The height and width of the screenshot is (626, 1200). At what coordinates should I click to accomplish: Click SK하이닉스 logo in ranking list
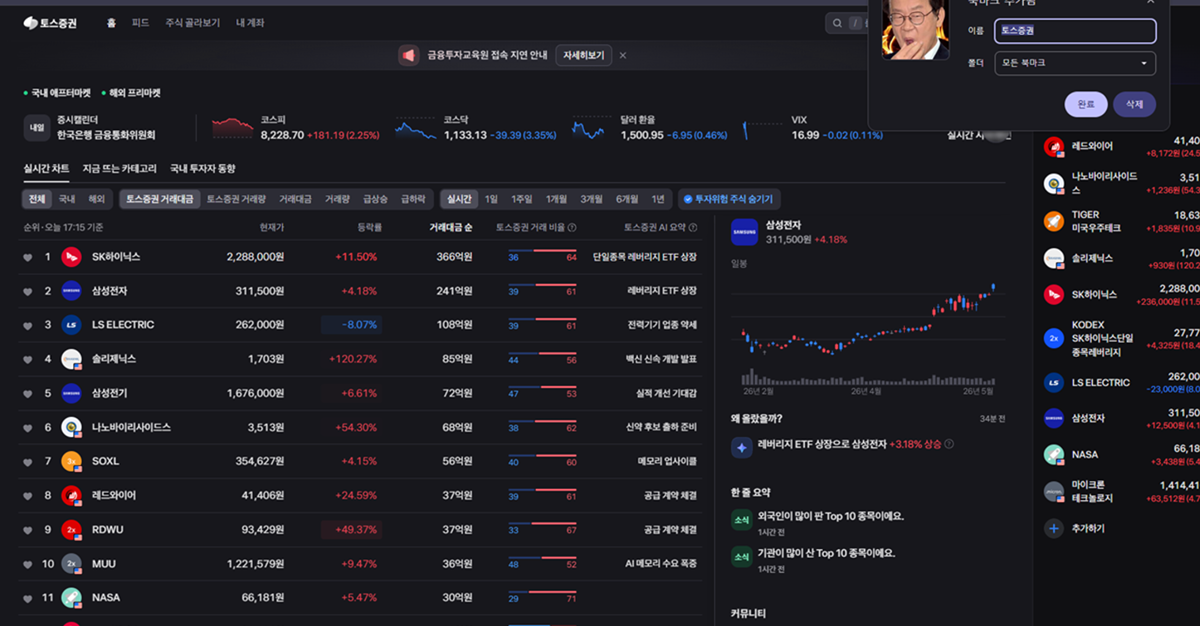click(x=71, y=257)
